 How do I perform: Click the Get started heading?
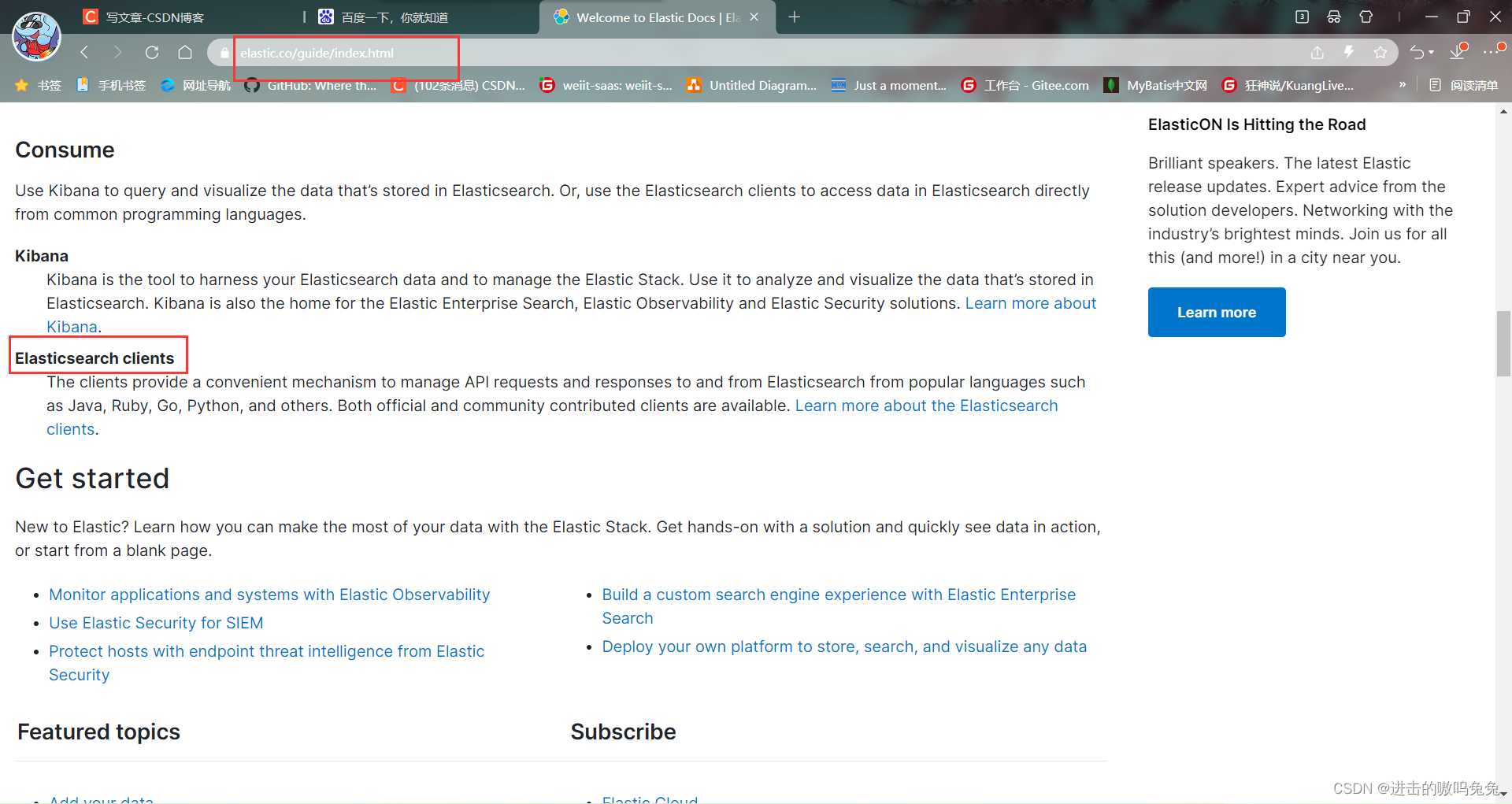(x=92, y=478)
